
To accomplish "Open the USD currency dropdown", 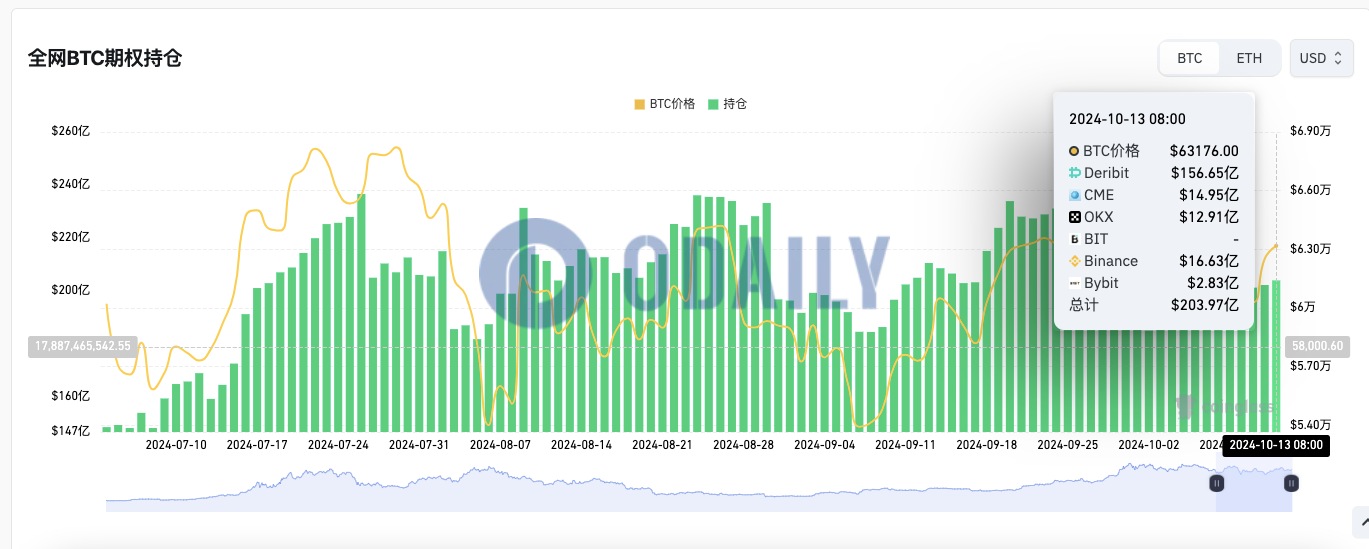I will pyautogui.click(x=1321, y=58).
